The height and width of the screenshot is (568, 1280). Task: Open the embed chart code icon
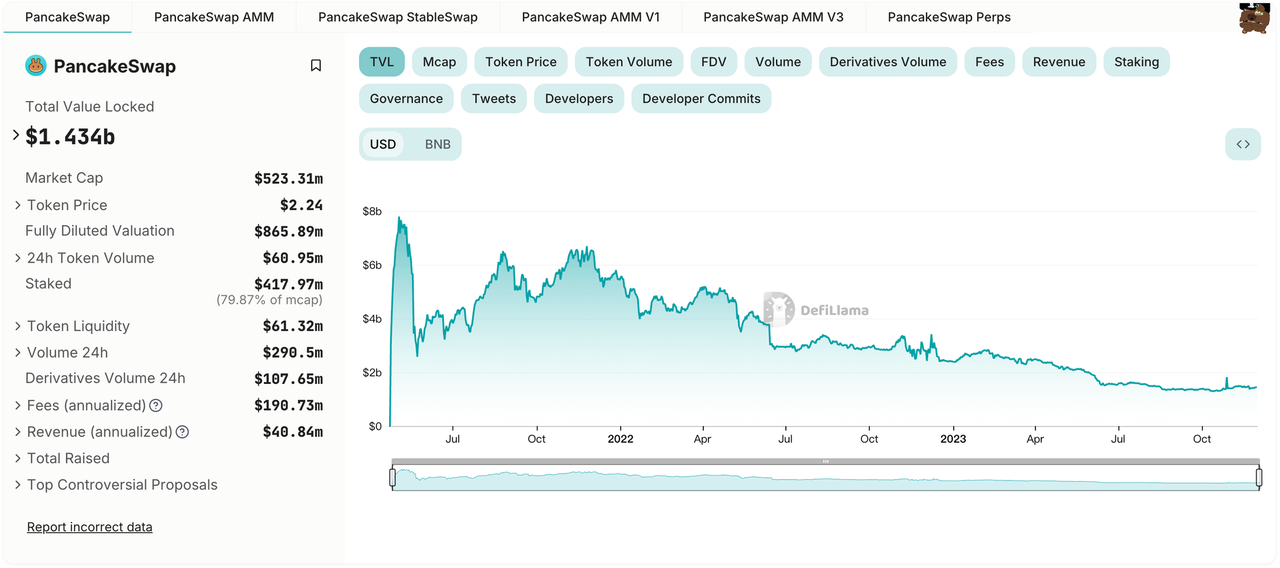[x=1242, y=144]
